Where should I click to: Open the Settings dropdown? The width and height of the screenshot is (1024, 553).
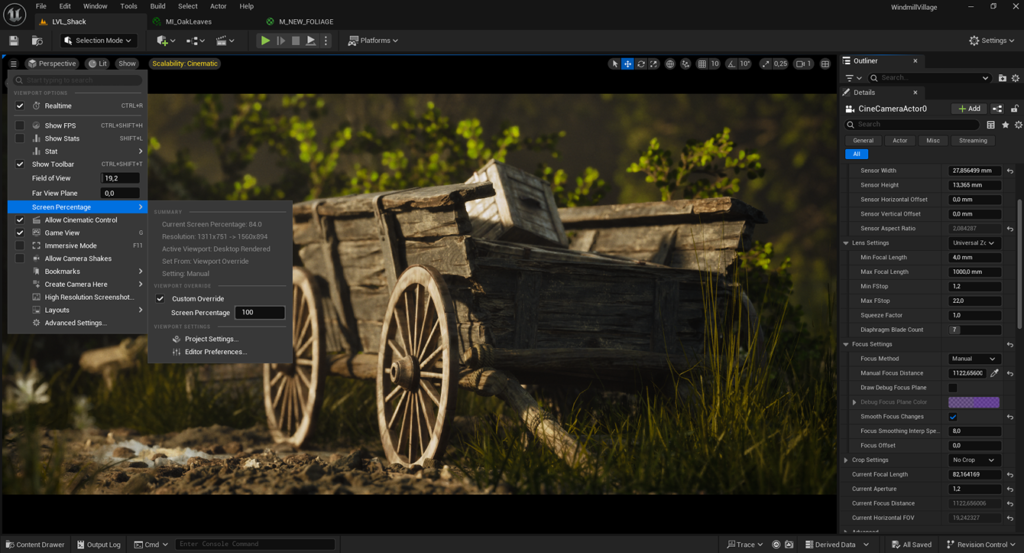point(992,40)
